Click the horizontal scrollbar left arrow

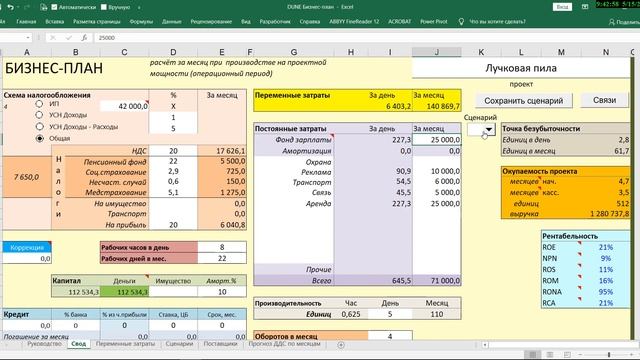[x=485, y=344]
